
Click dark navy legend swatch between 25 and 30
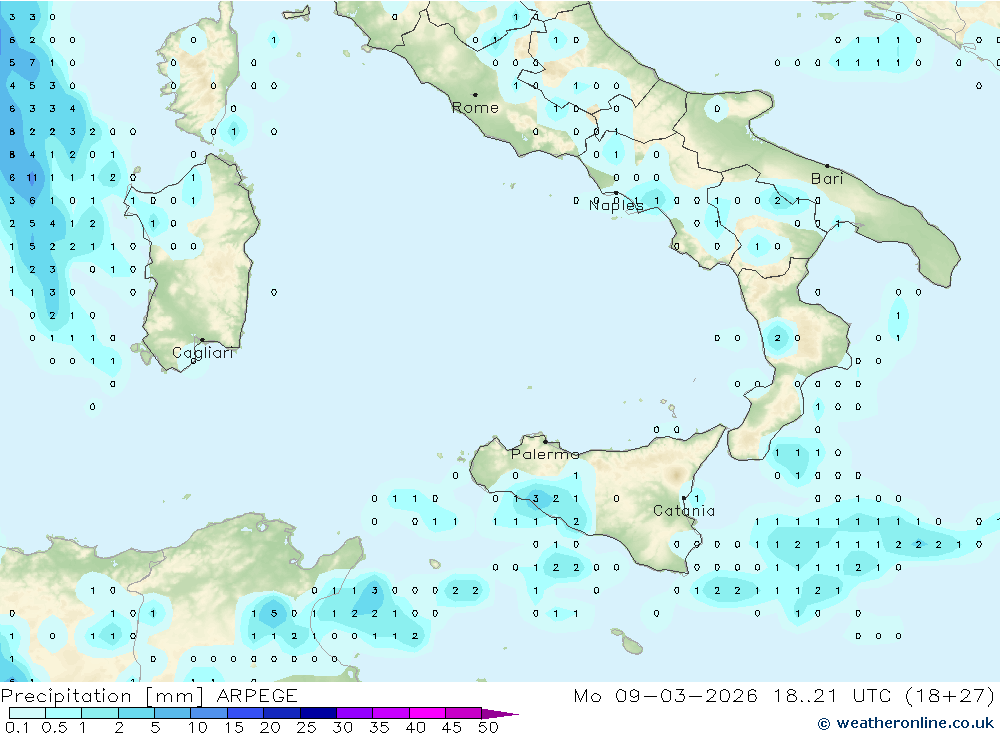point(318,713)
